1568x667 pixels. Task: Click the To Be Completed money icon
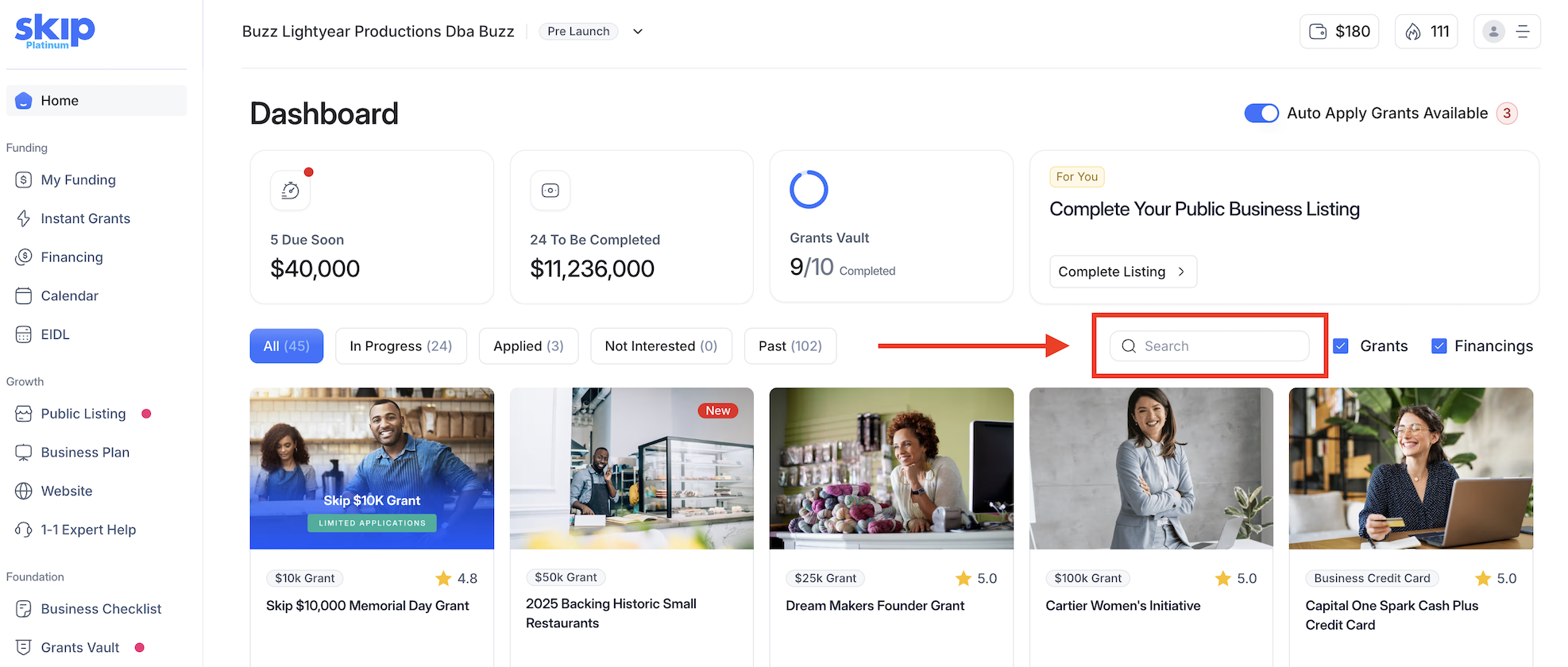point(550,191)
